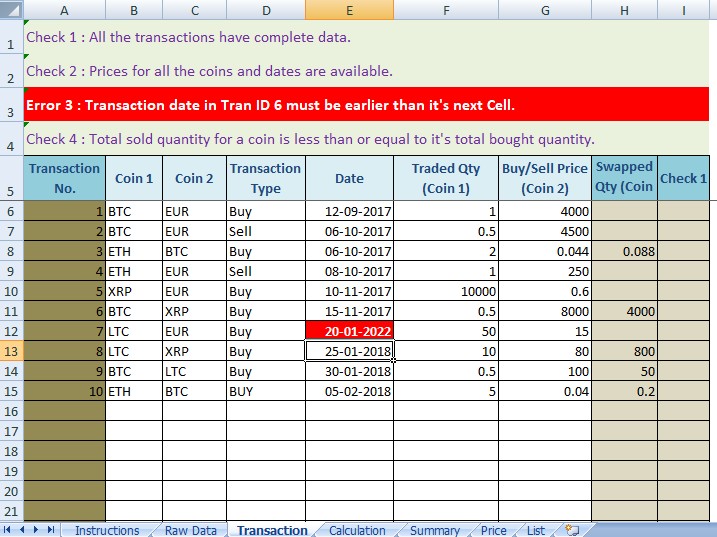717x537 pixels.
Task: Click the Check 1 column header cell
Action: [x=684, y=178]
